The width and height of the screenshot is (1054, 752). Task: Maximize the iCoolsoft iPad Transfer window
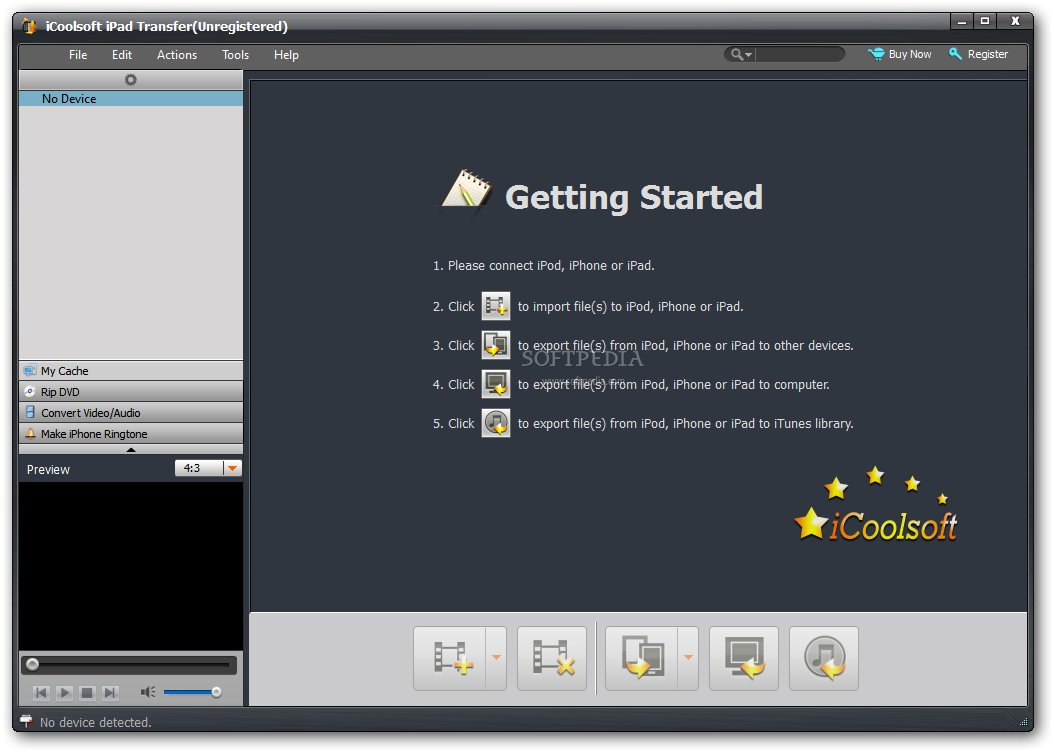[985, 22]
